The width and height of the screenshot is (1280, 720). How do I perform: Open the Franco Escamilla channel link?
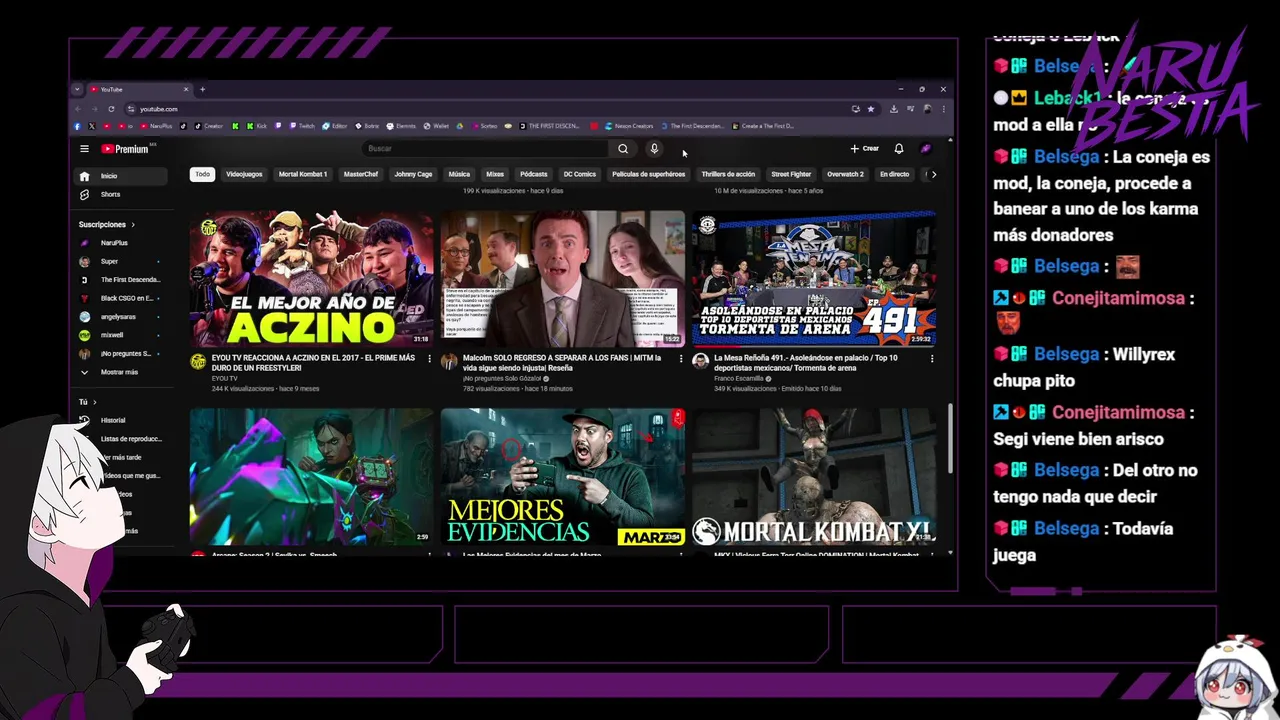[x=738, y=379]
